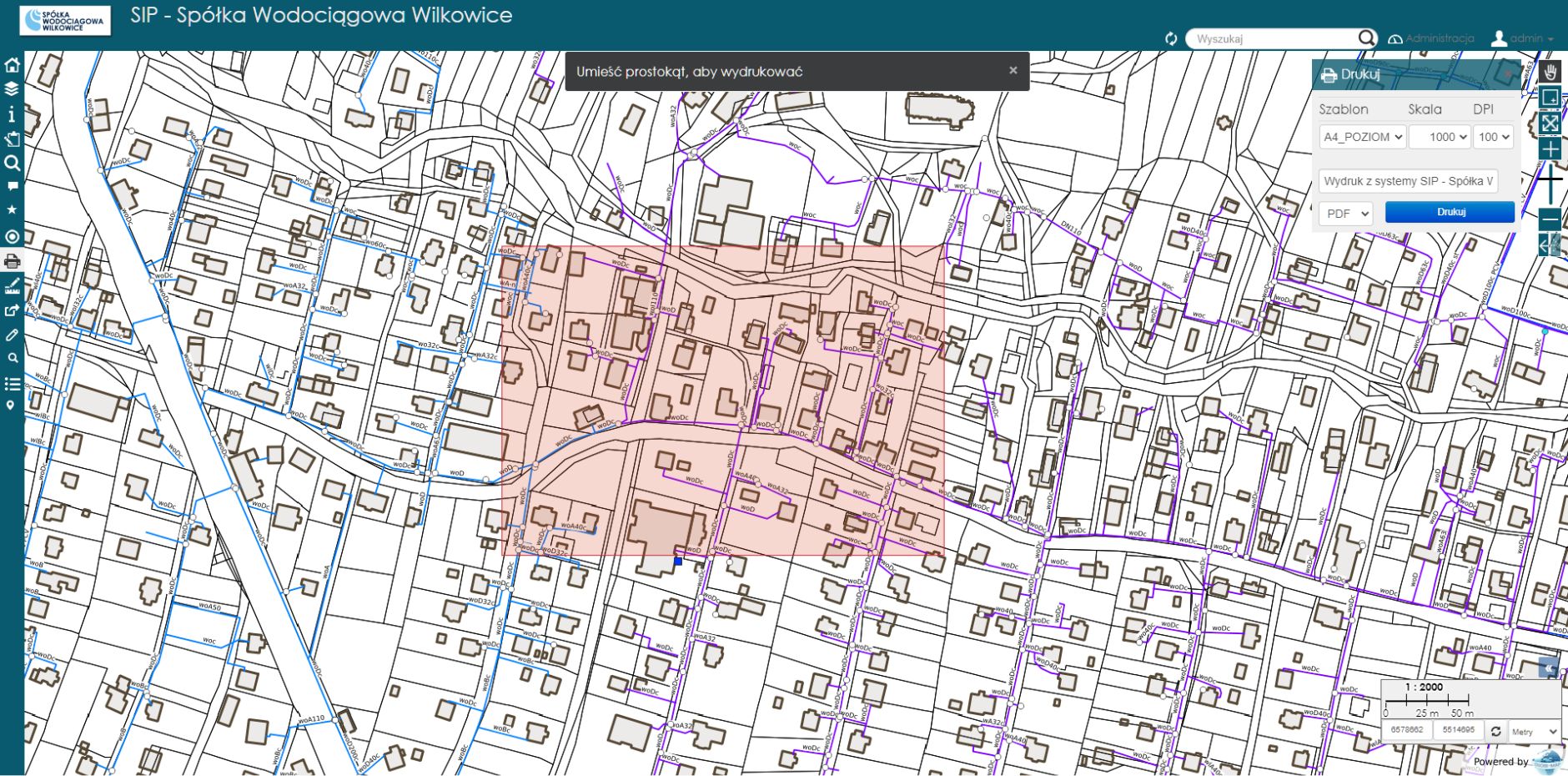
Task: Open the Szablon A4_POZIOM dropdown
Action: 1362,137
